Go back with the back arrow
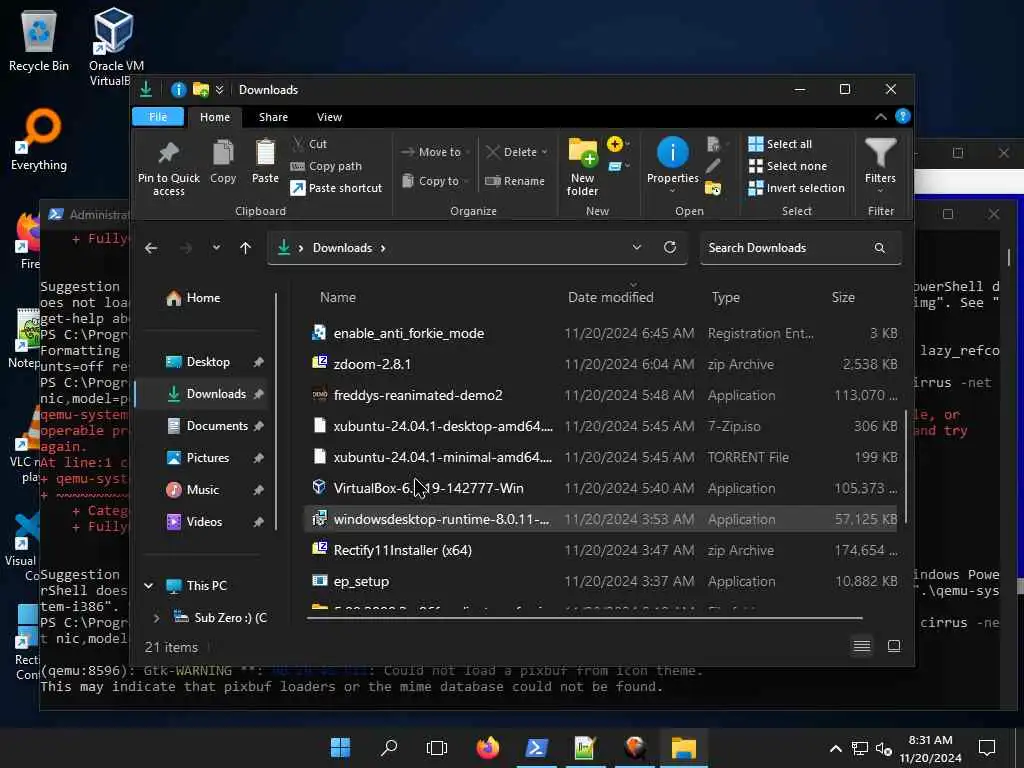1024x768 pixels. pos(151,248)
